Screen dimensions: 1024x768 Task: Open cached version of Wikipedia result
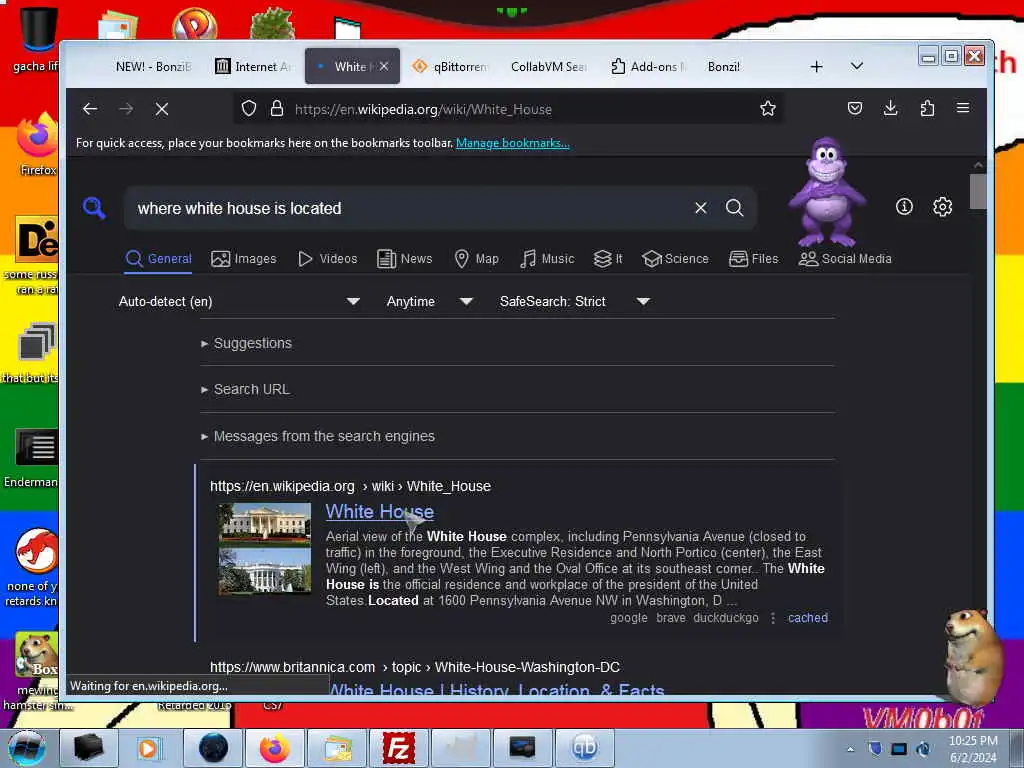tap(808, 618)
